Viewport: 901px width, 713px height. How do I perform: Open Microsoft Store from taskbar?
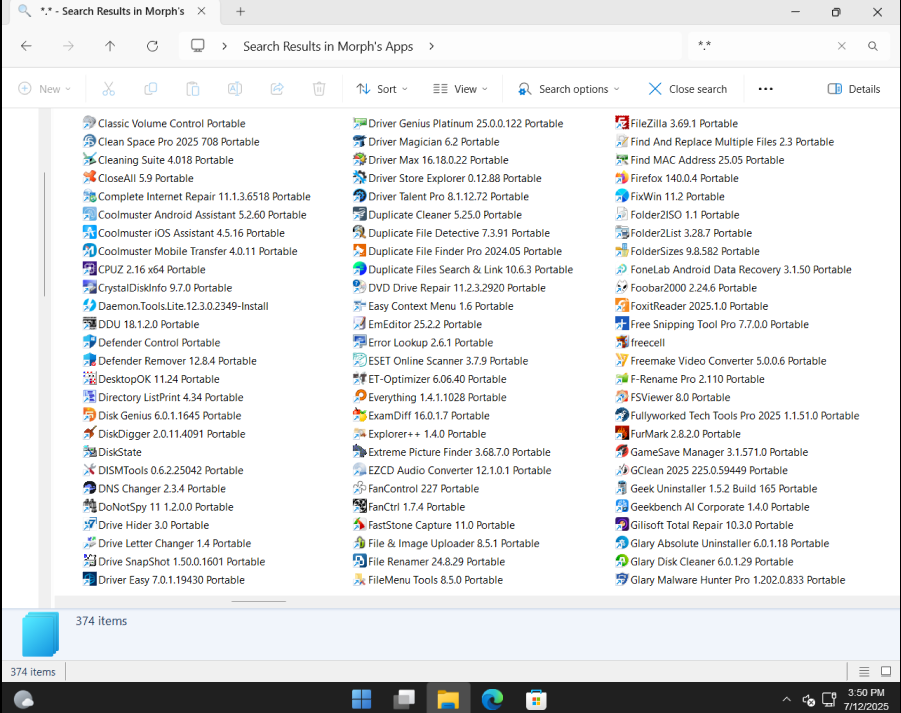pyautogui.click(x=536, y=699)
